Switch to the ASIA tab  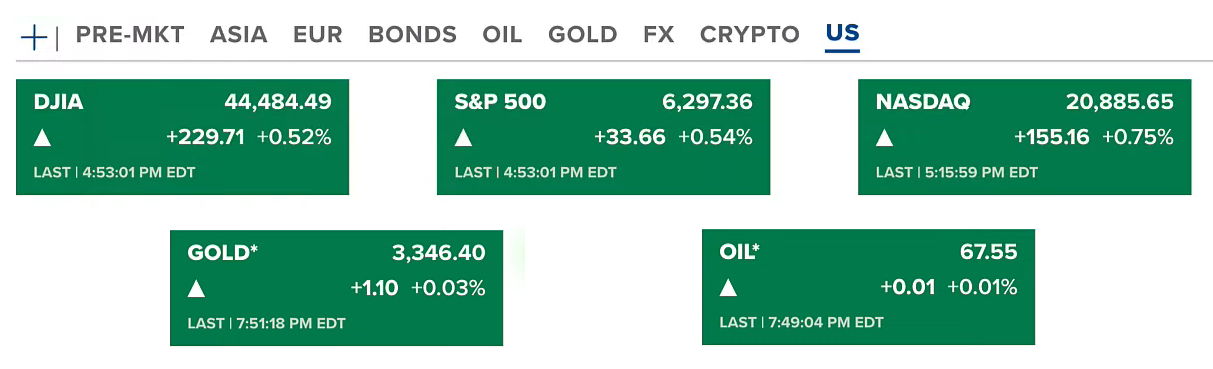[x=238, y=35]
